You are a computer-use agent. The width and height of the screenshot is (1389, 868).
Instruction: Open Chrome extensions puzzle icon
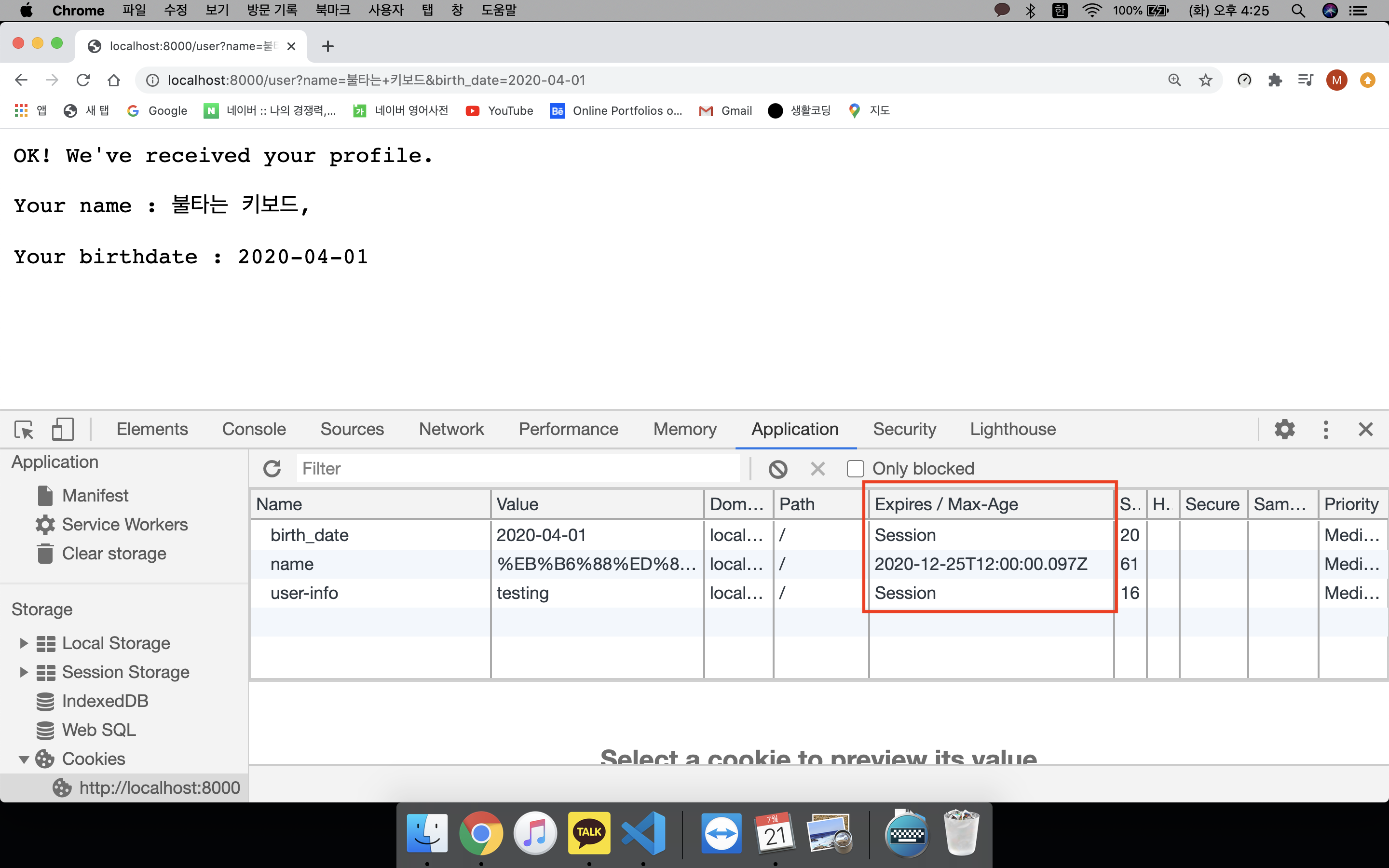(1275, 80)
